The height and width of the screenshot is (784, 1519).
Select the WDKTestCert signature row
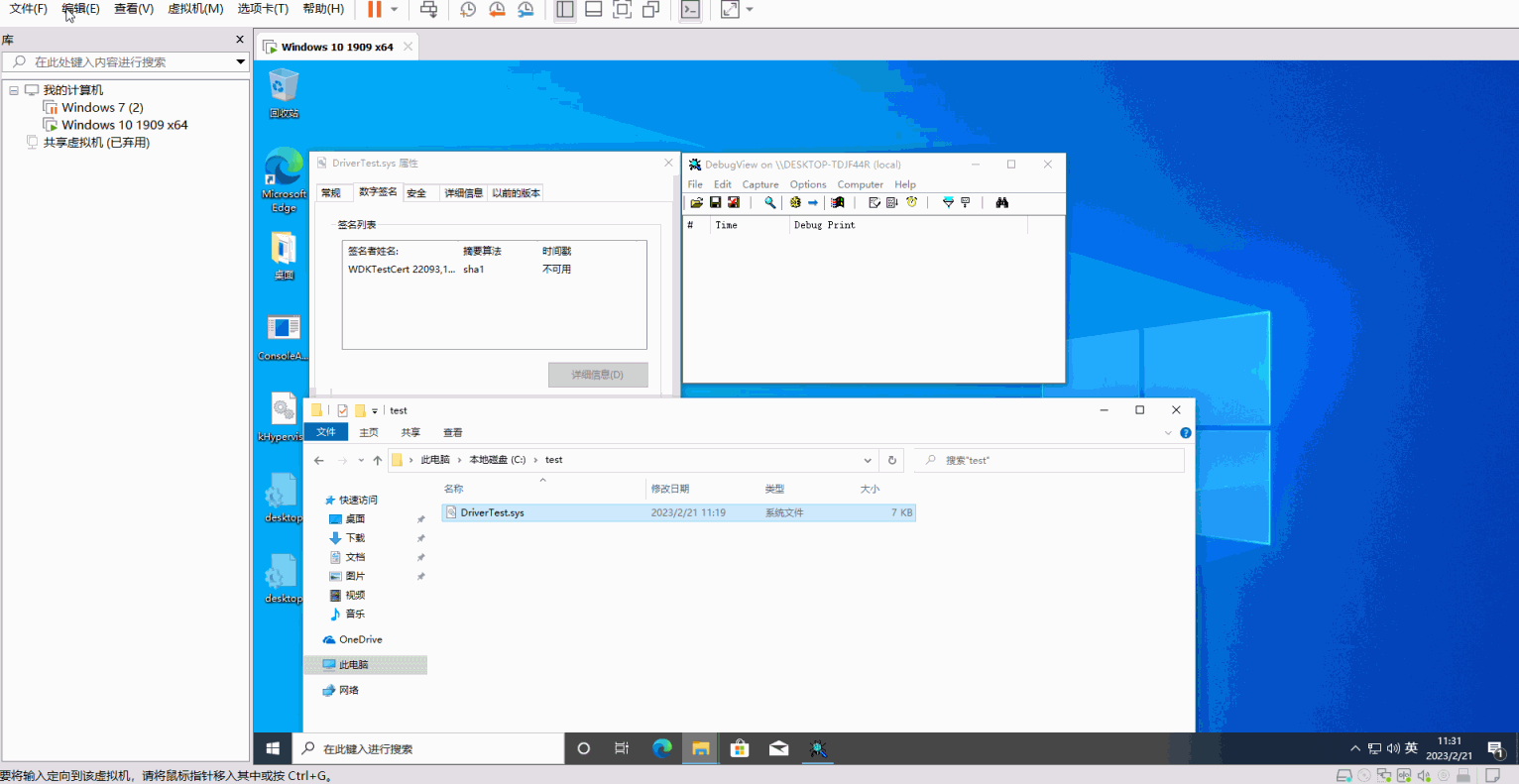494,269
